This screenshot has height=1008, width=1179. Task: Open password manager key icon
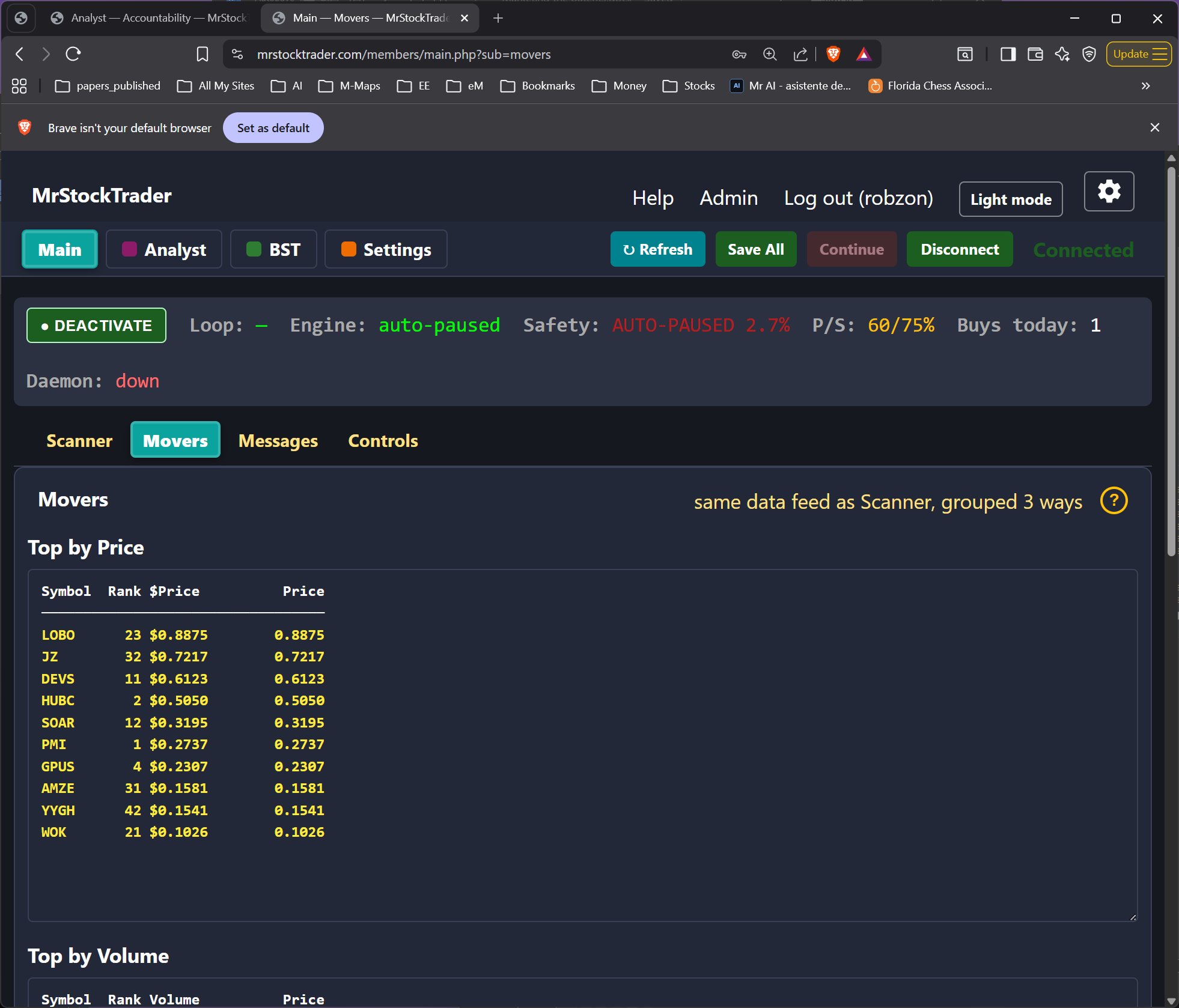coord(739,54)
